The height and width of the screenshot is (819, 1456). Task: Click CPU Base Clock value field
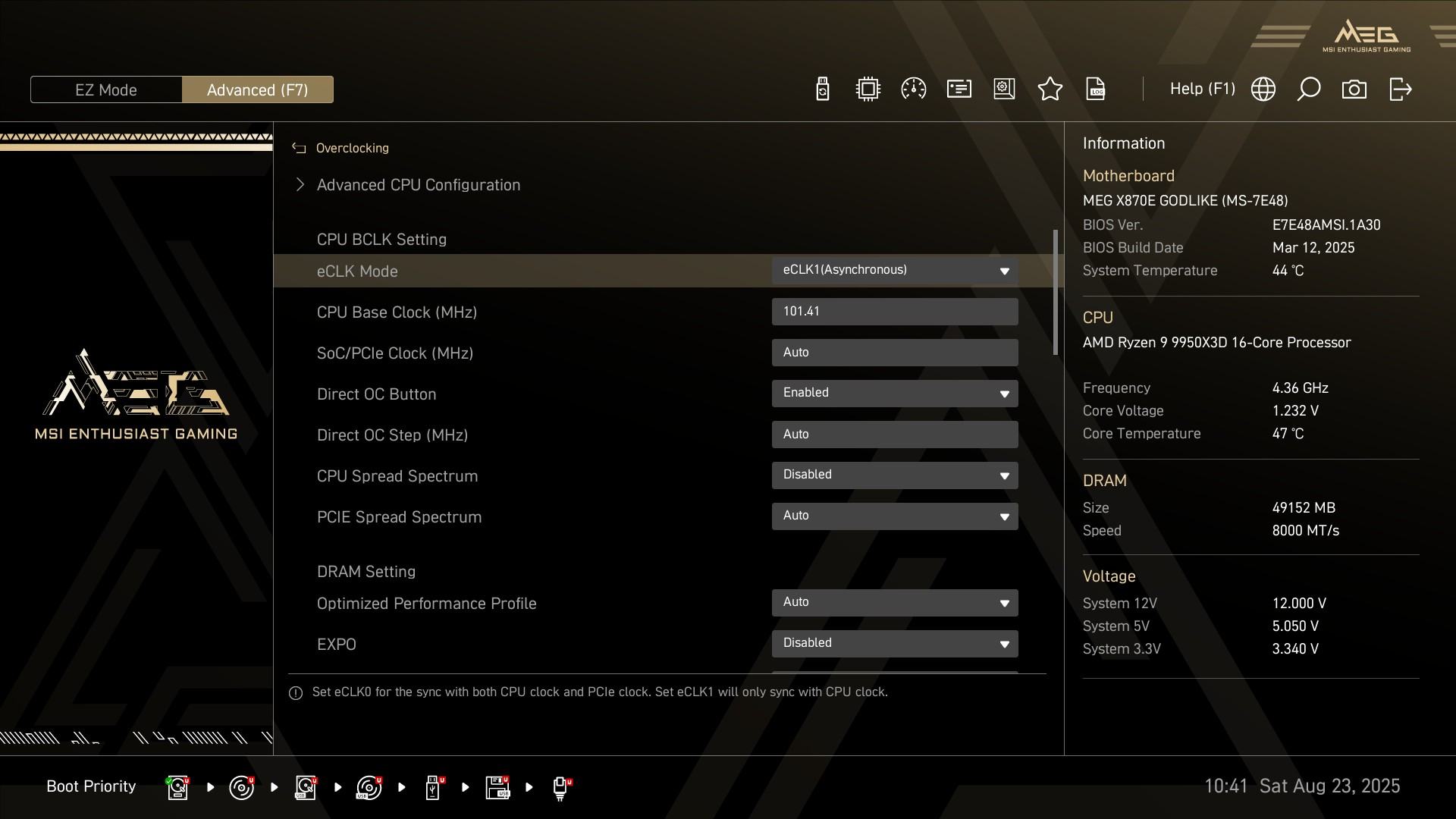(894, 312)
